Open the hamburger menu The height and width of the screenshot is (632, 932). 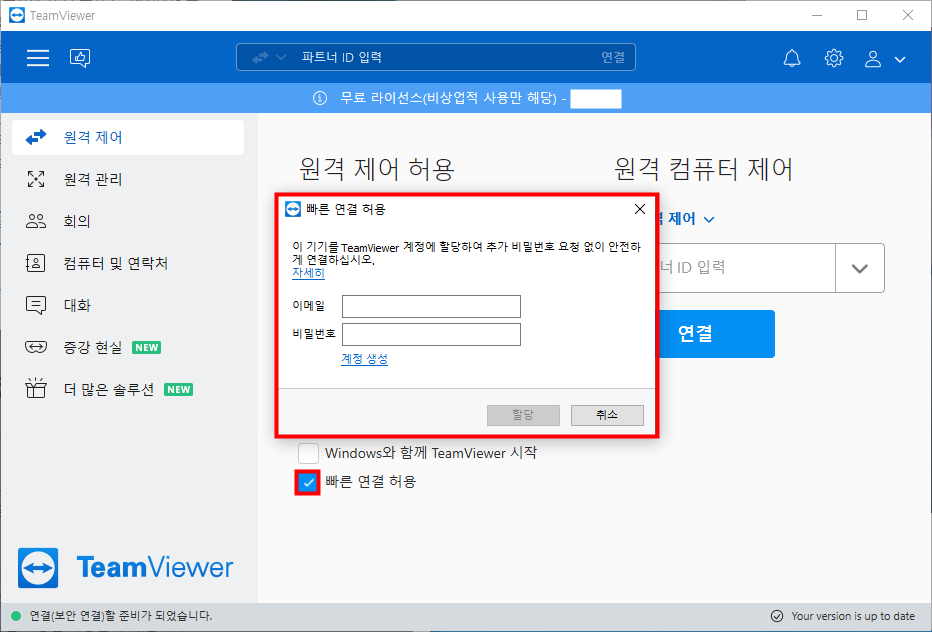coord(37,58)
